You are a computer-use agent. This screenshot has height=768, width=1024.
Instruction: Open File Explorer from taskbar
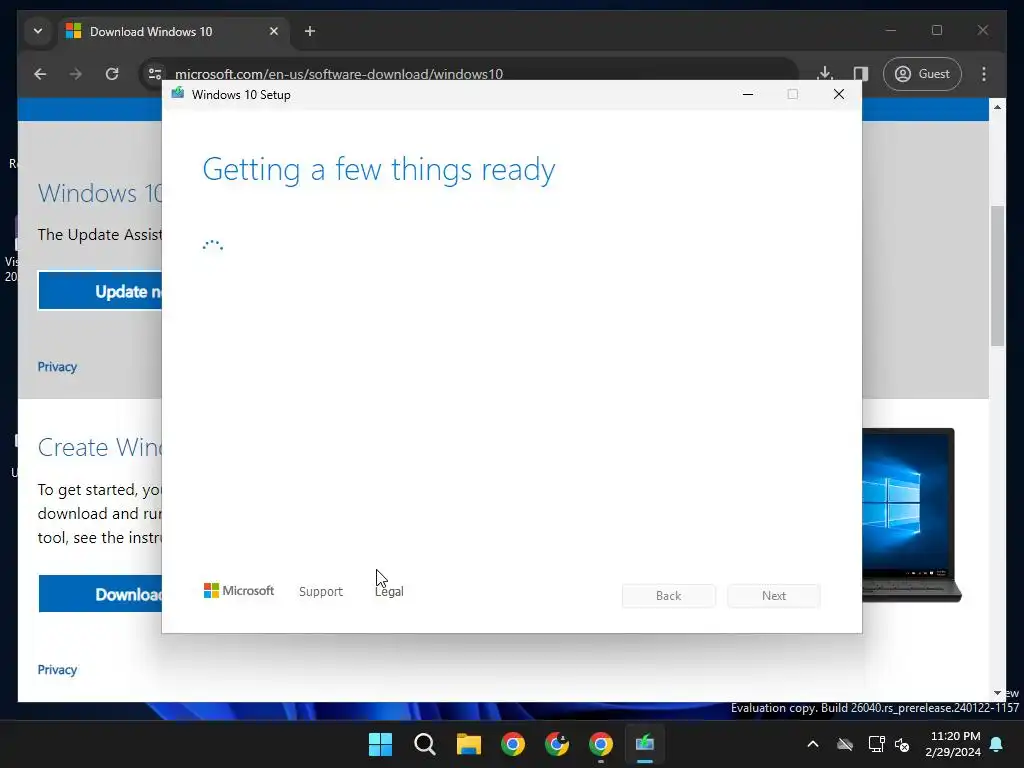[x=469, y=744]
